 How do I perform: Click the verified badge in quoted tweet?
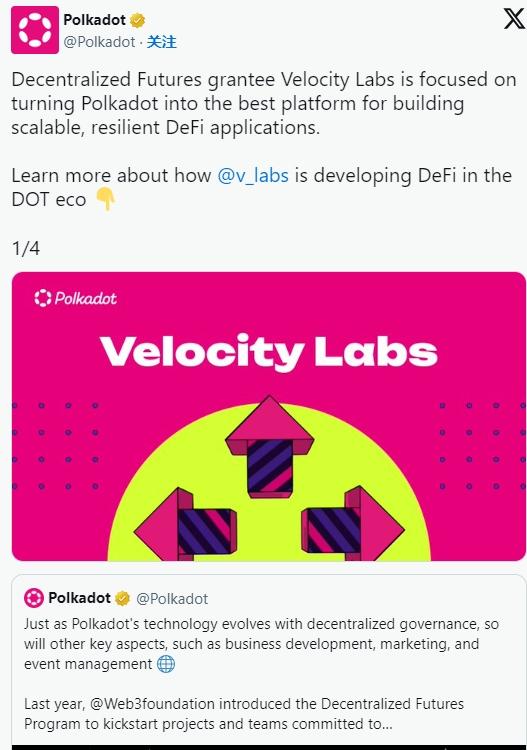point(122,598)
